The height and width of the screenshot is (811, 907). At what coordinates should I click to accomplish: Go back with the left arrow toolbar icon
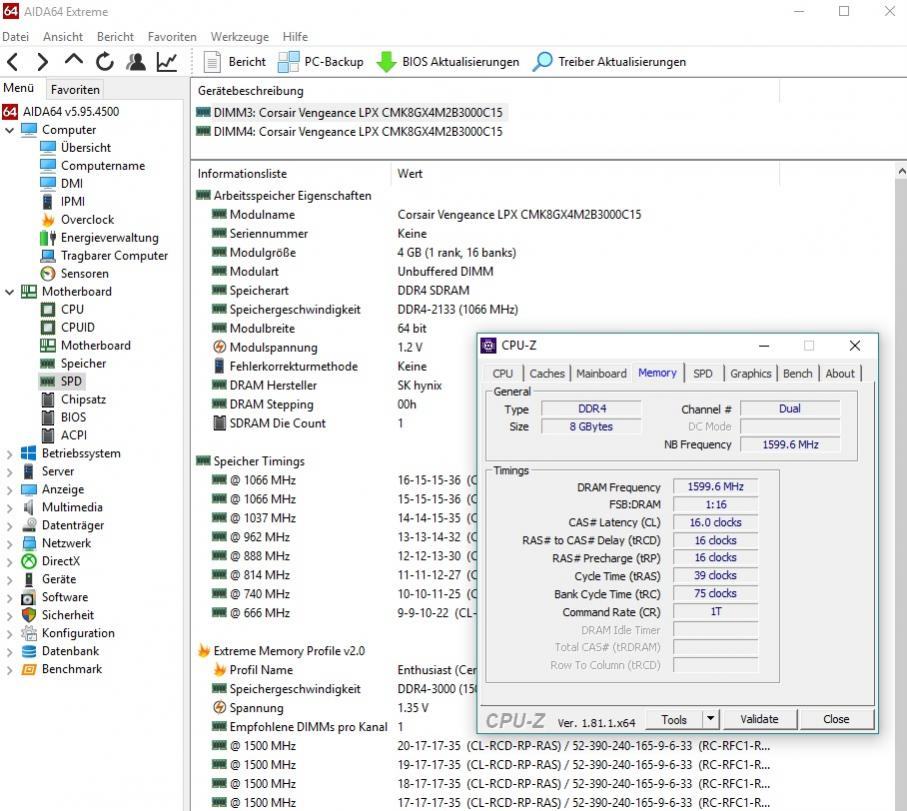(x=13, y=61)
